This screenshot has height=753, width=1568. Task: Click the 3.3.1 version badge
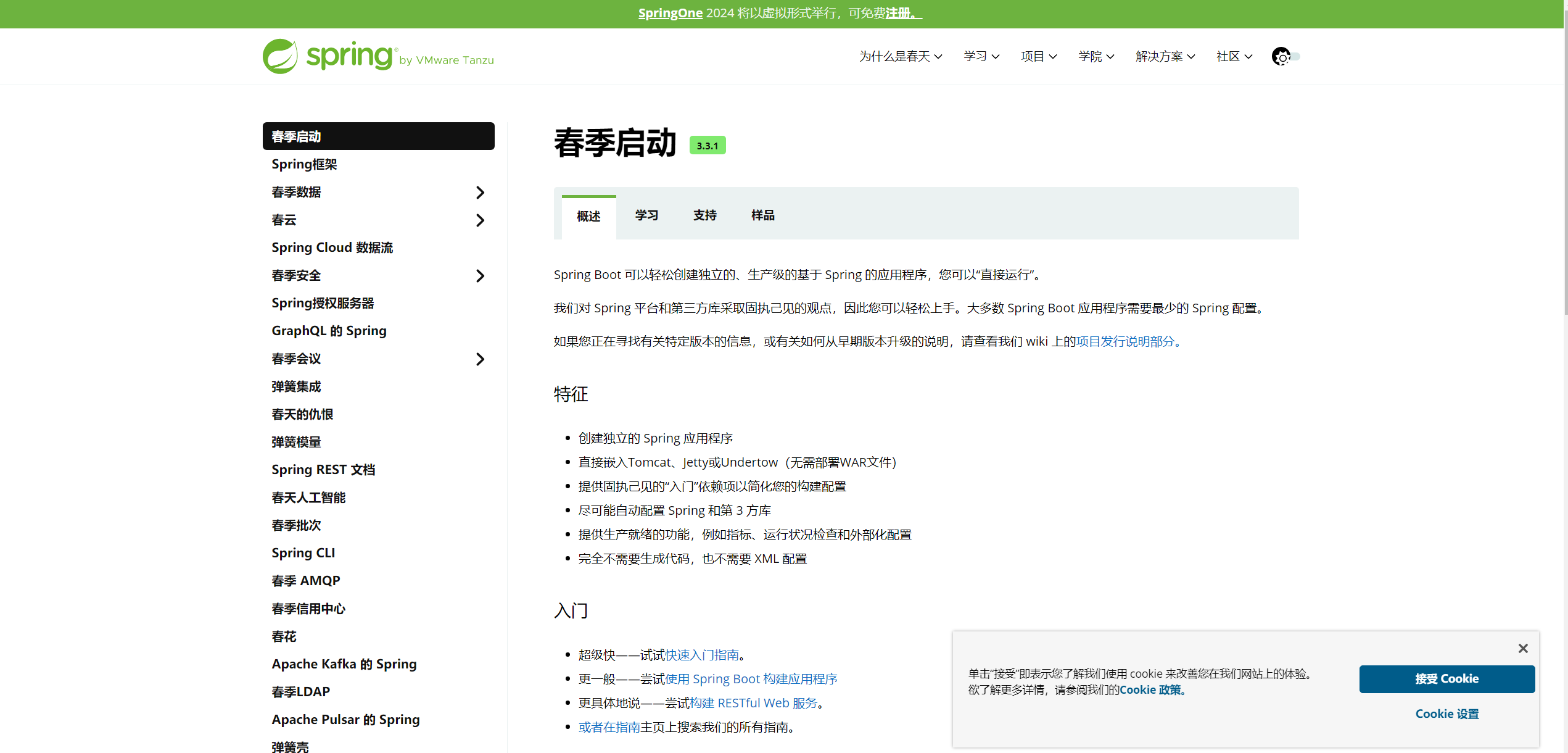pyautogui.click(x=707, y=146)
